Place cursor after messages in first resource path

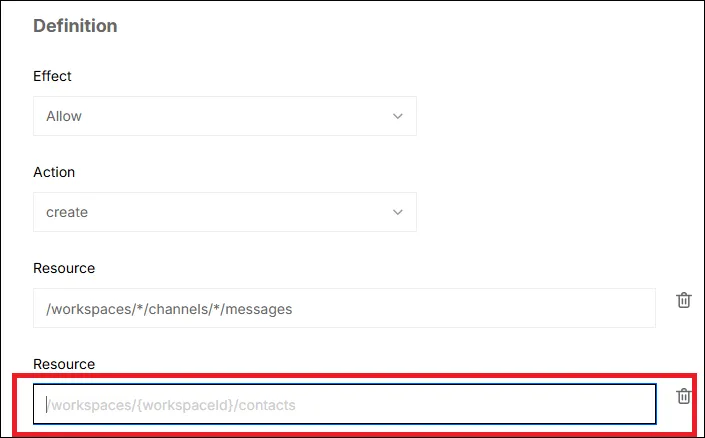(293, 309)
